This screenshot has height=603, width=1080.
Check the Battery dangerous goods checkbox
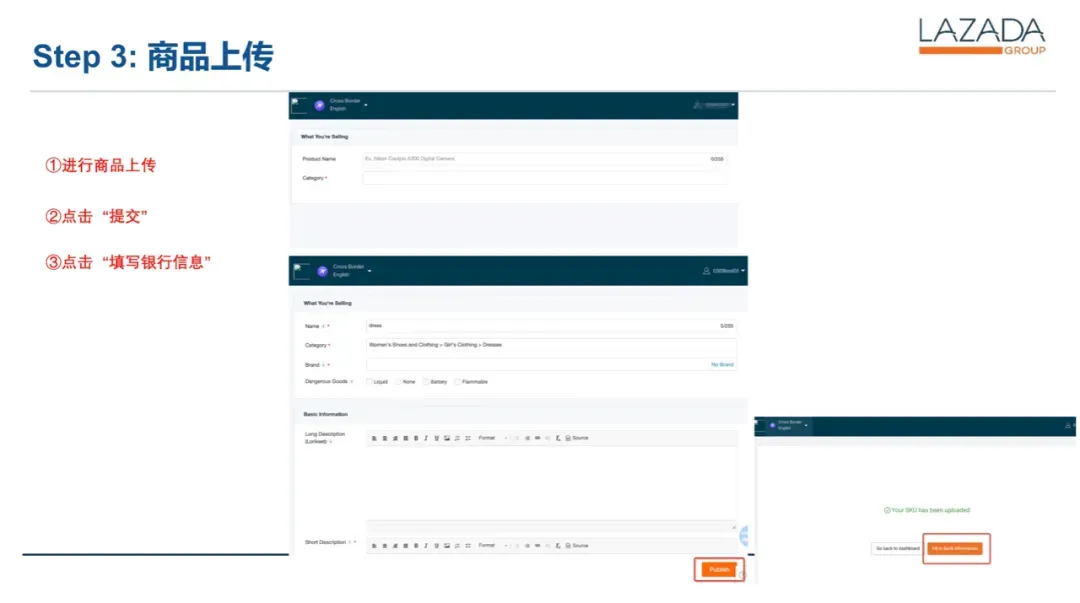coord(426,382)
